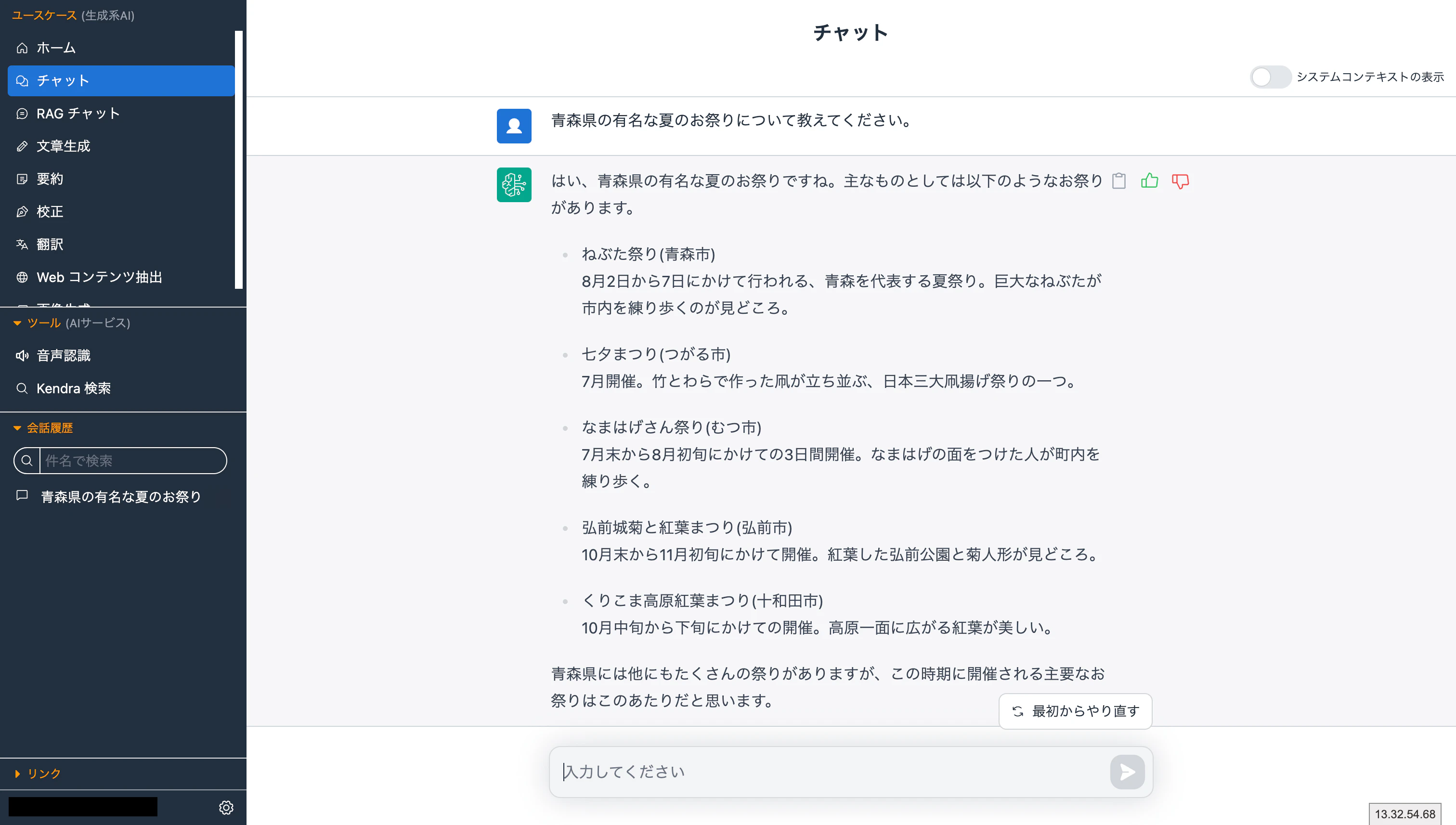Click the globe icon for Web コンテンツ抽出
This screenshot has width=1456, height=825.
[22, 277]
